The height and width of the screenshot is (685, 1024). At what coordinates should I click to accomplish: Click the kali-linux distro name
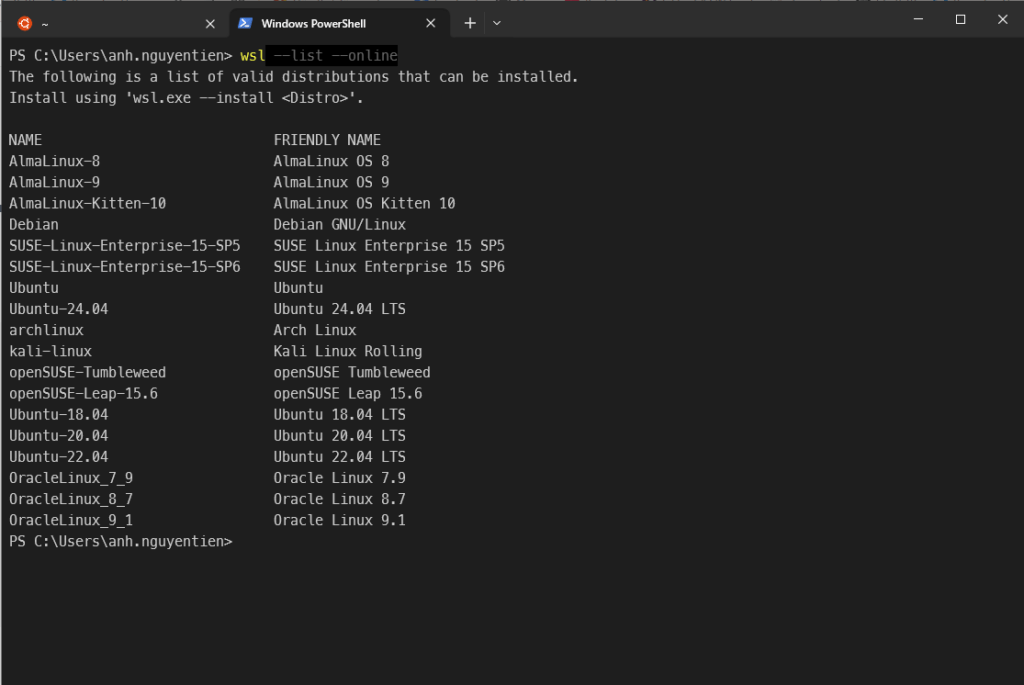point(50,351)
